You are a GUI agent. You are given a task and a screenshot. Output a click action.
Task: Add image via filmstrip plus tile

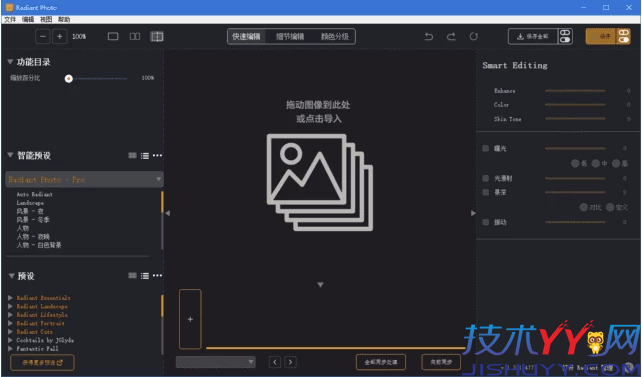[190, 319]
